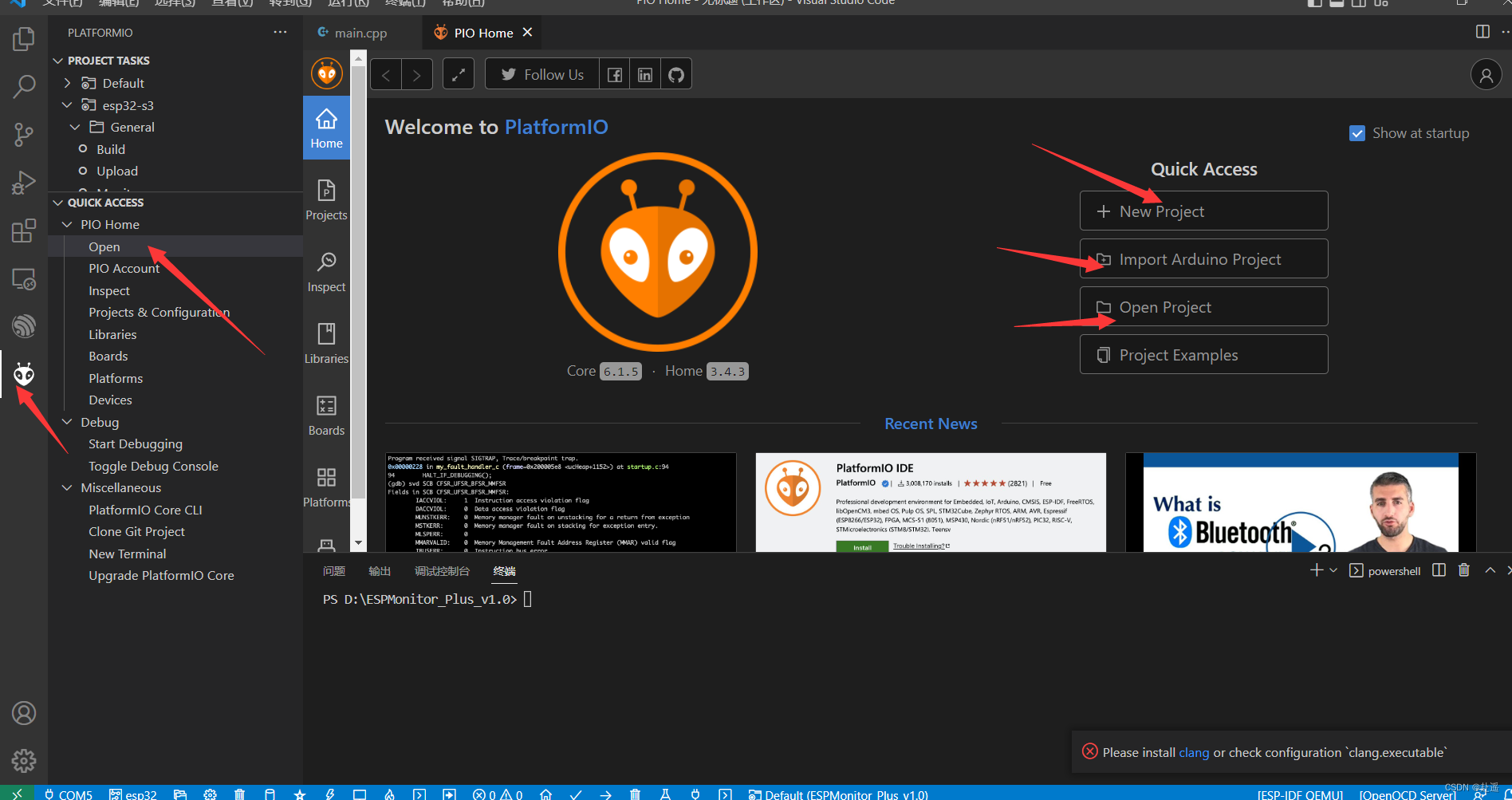1512x800 pixels.
Task: Click the New Project button
Action: click(x=1203, y=211)
